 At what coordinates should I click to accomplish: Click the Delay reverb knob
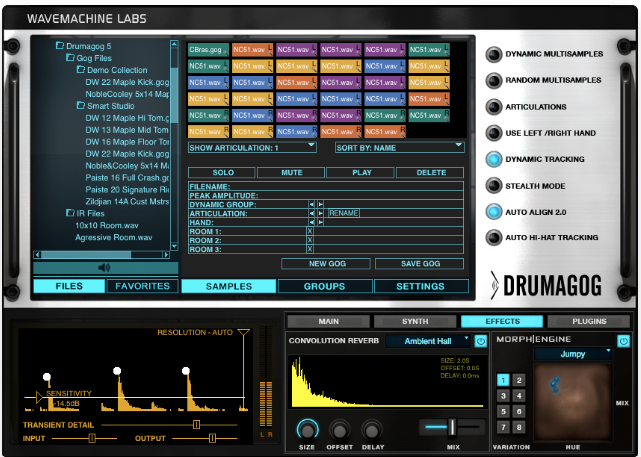pyautogui.click(x=372, y=430)
